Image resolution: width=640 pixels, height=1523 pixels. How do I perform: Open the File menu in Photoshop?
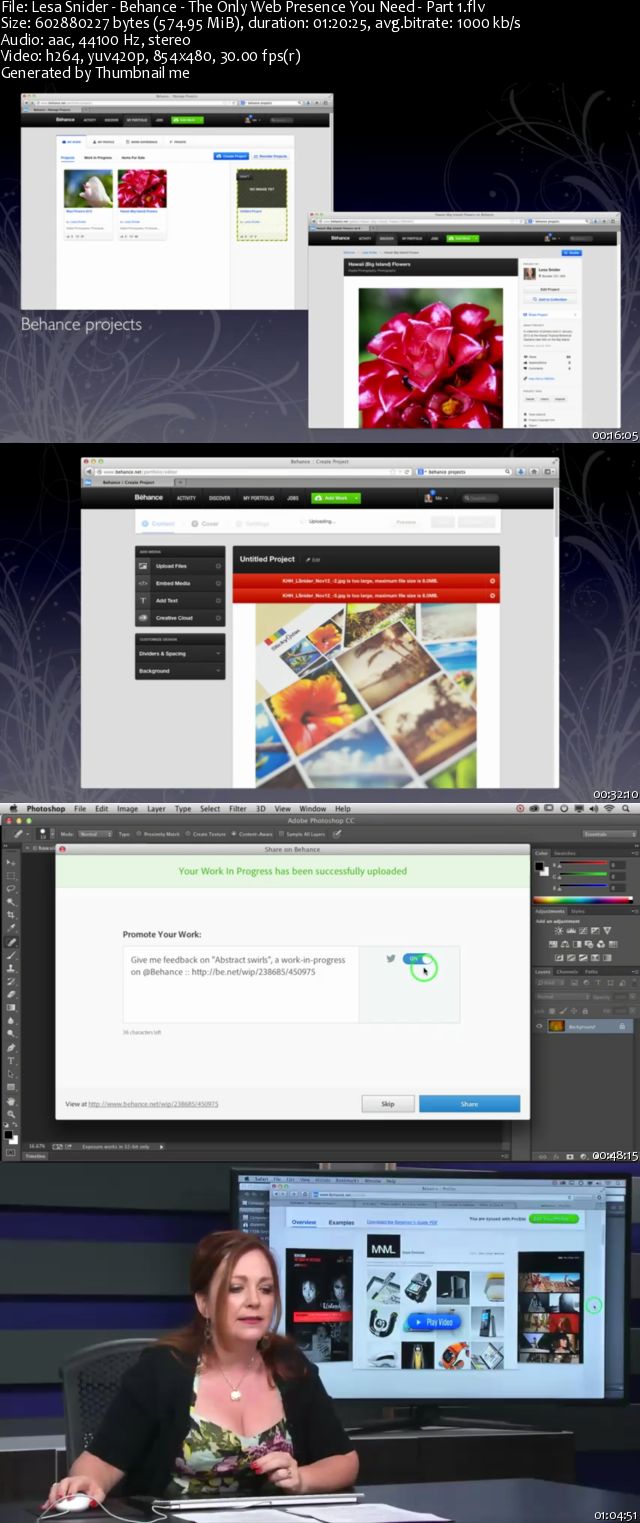point(79,808)
